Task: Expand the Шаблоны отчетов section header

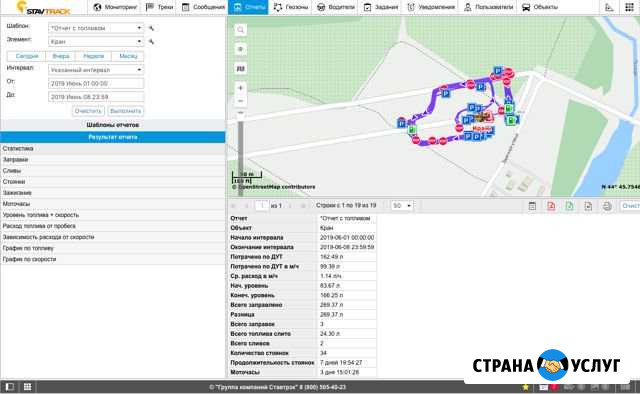Action: pyautogui.click(x=113, y=125)
